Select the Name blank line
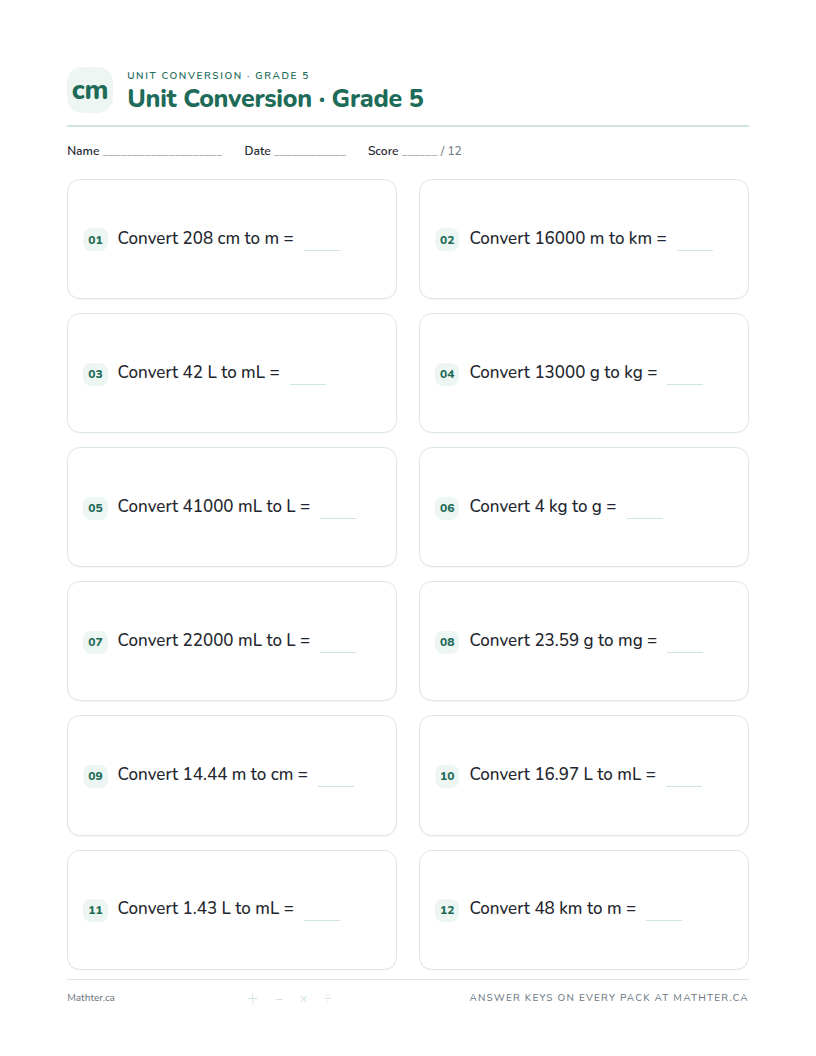The height and width of the screenshot is (1056, 816). (162, 152)
